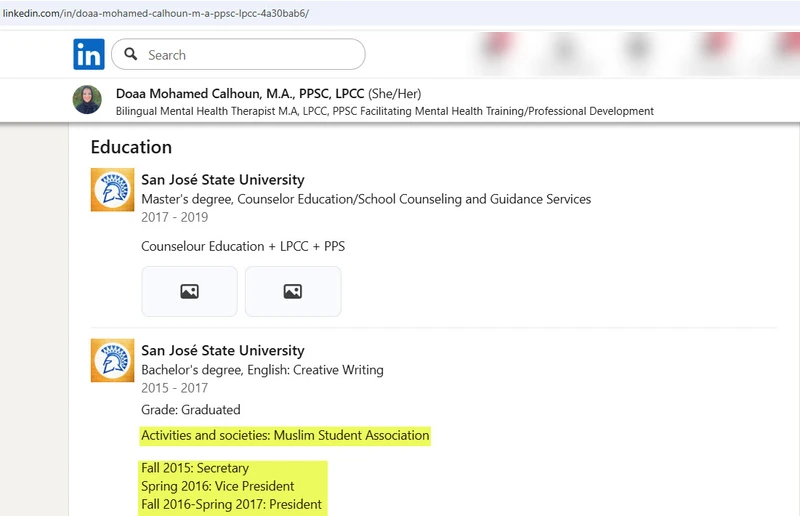Viewport: 800px width, 516px height.
Task: Click the LinkedIn logo icon
Action: (x=88, y=54)
